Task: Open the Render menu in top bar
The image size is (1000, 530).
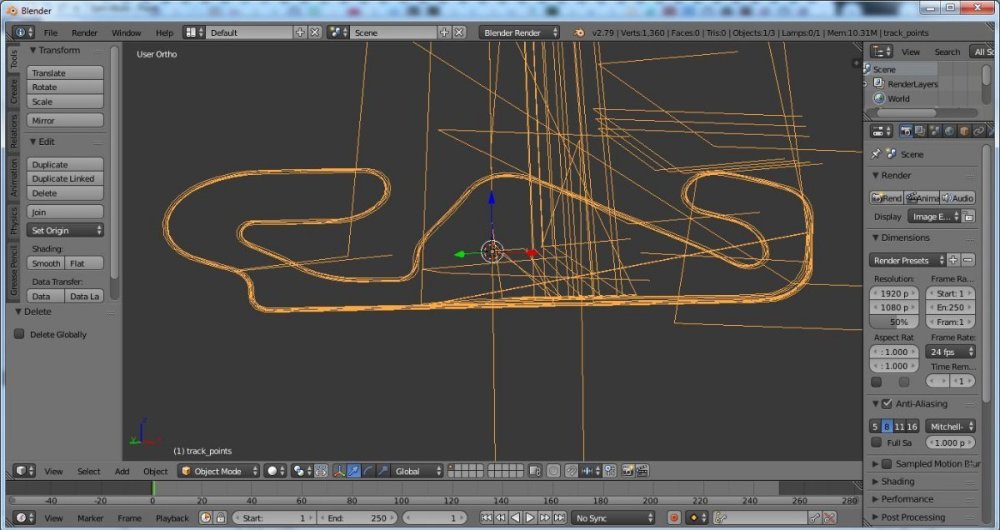Action: 85,33
